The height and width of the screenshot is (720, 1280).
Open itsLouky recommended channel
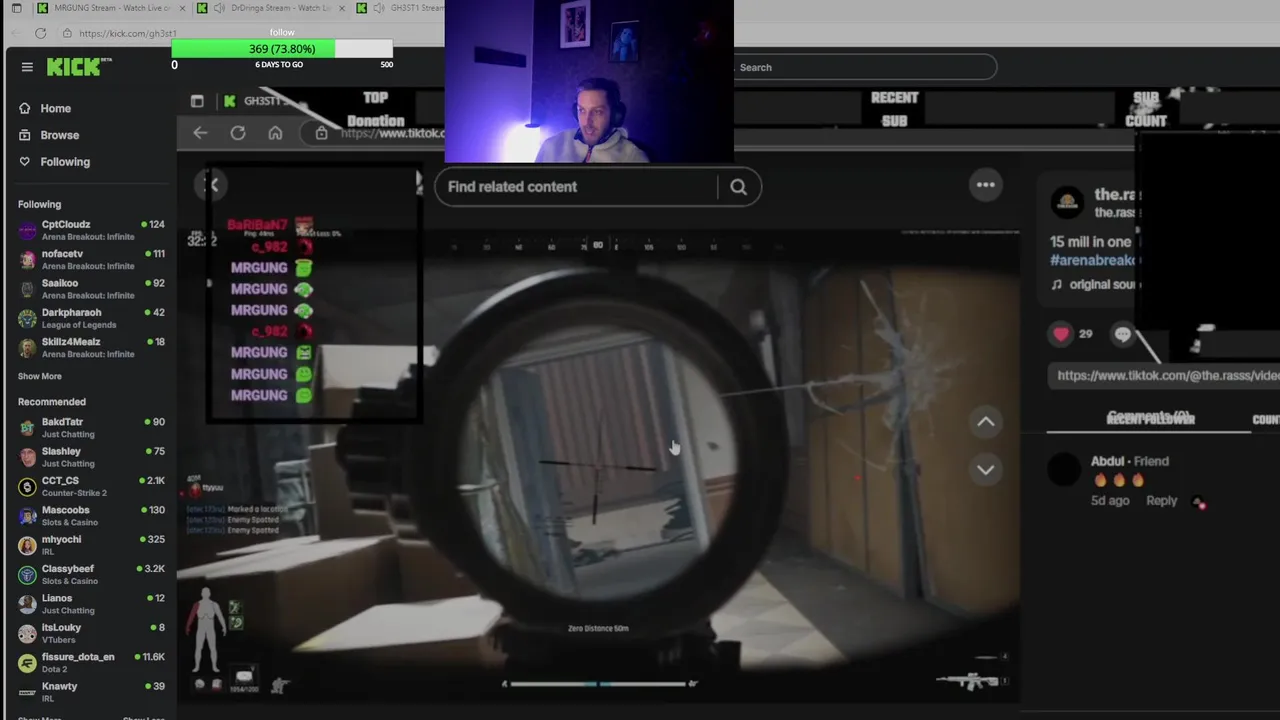pyautogui.click(x=90, y=633)
